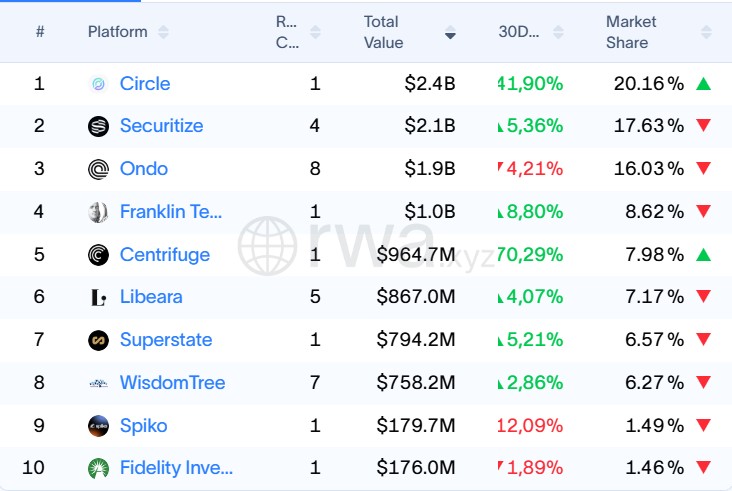The width and height of the screenshot is (732, 491).
Task: Click the Libeara logo icon
Action: [x=98, y=297]
